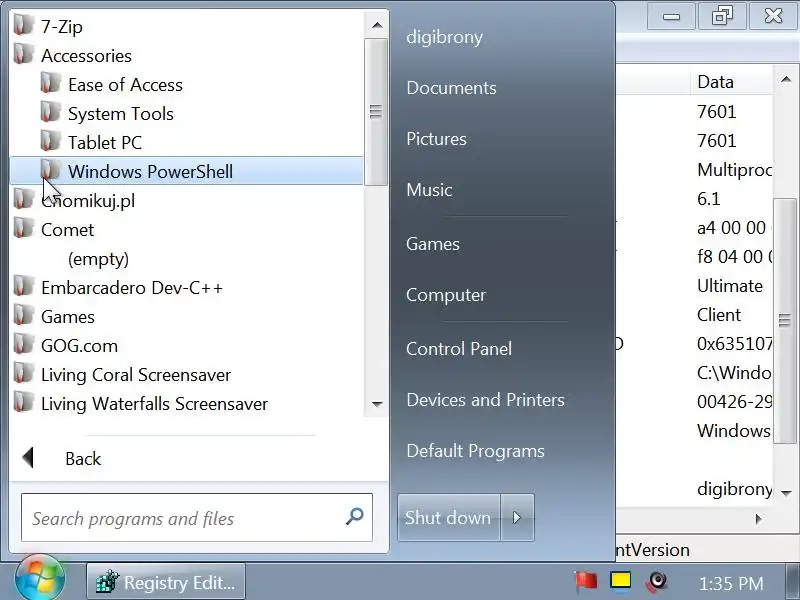
Task: Open the digibrony user folder link
Action: click(444, 37)
